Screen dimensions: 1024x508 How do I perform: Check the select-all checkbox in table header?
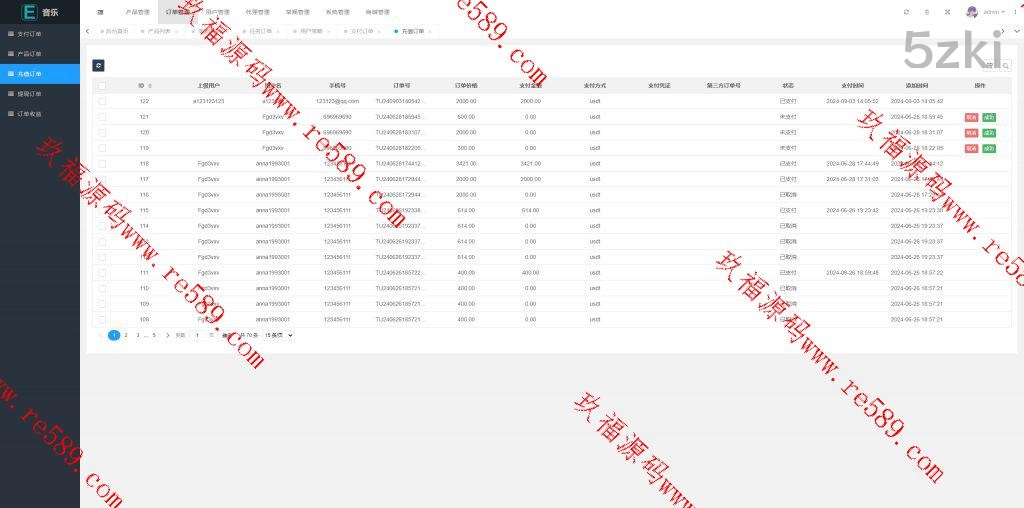[x=102, y=86]
